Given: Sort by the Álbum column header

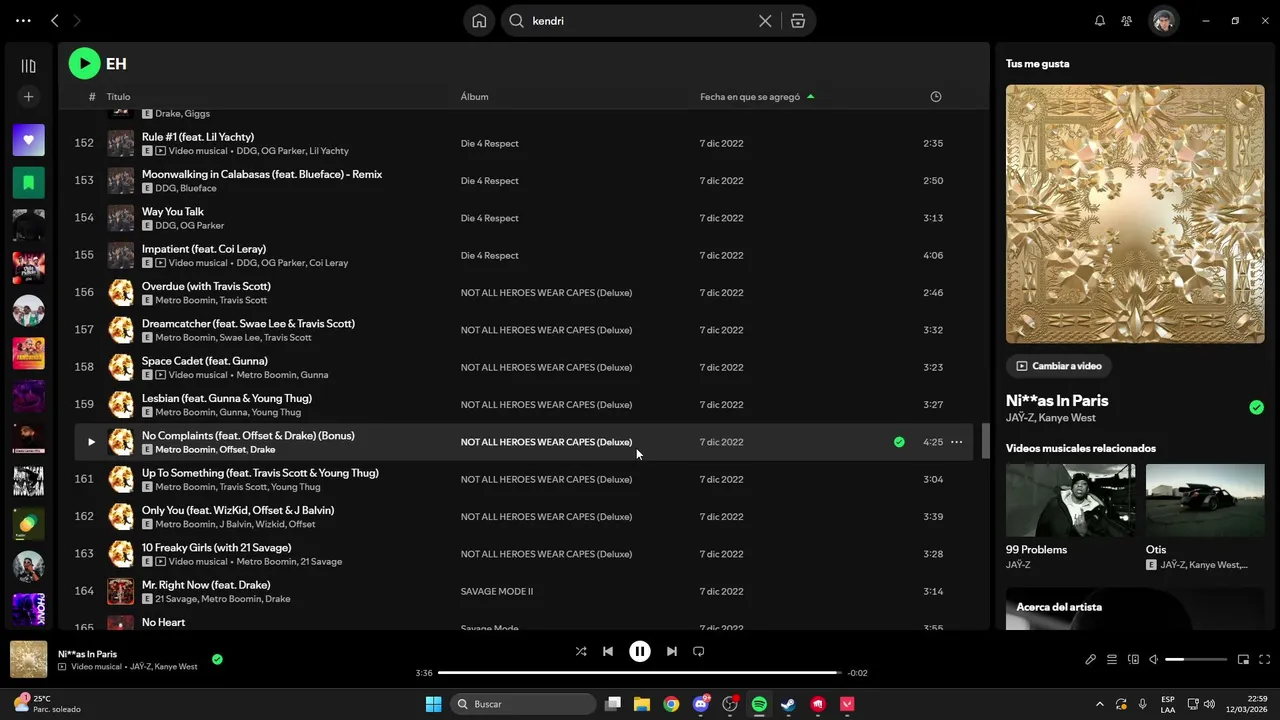Looking at the screenshot, I should 474,97.
